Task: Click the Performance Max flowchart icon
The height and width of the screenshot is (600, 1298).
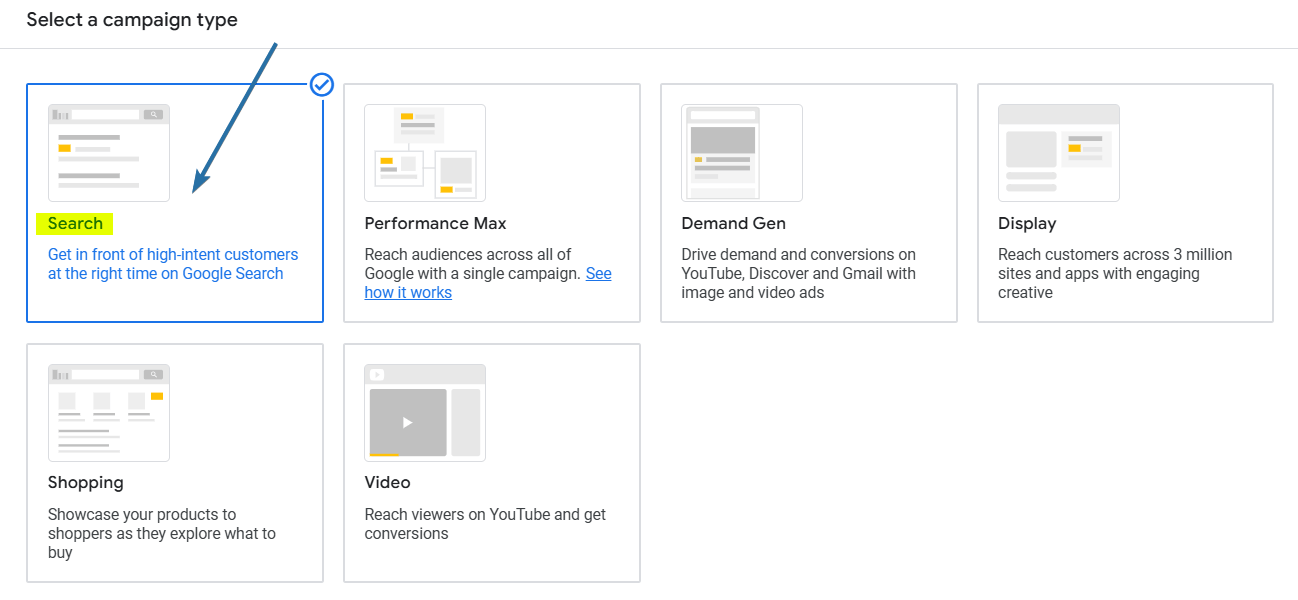Action: click(x=424, y=152)
